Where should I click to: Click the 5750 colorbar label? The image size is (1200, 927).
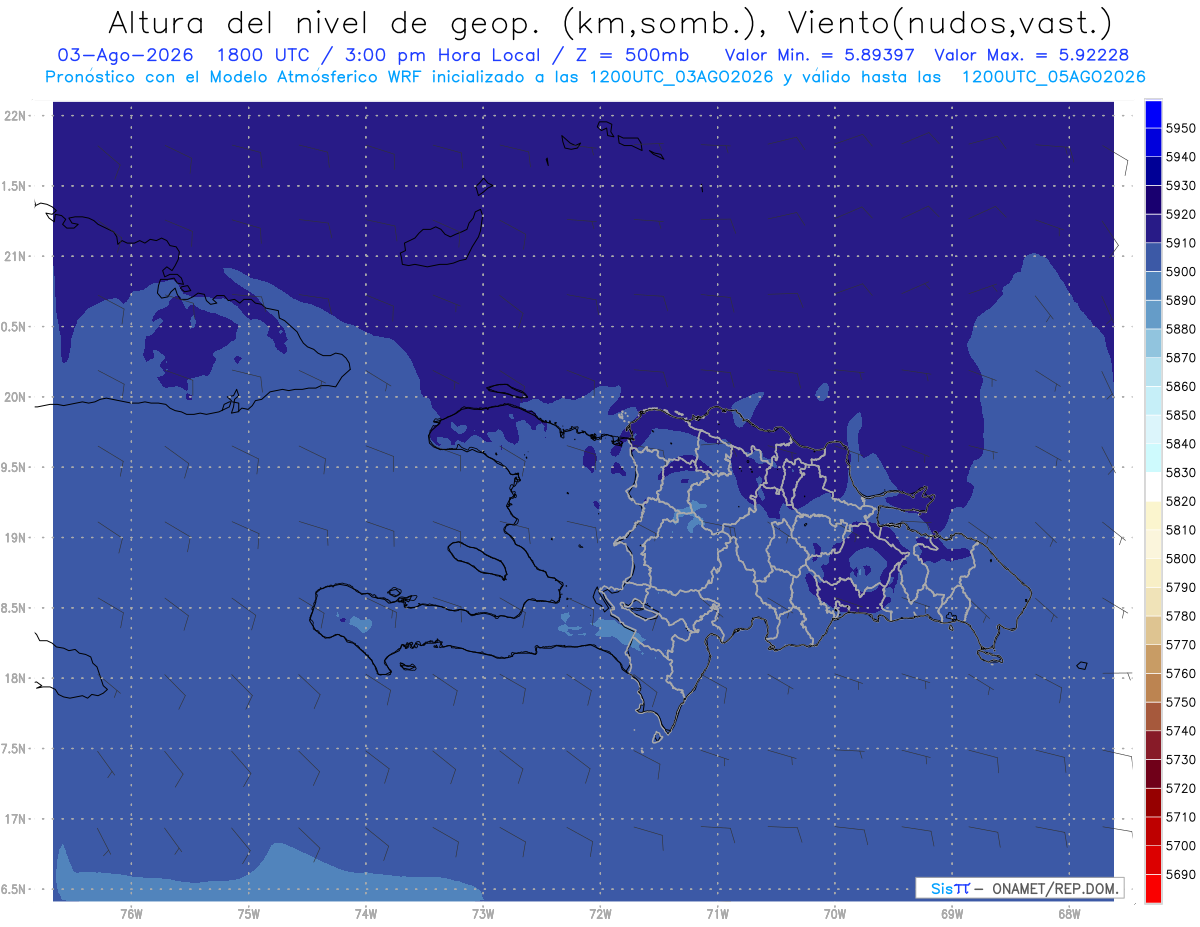click(1180, 702)
